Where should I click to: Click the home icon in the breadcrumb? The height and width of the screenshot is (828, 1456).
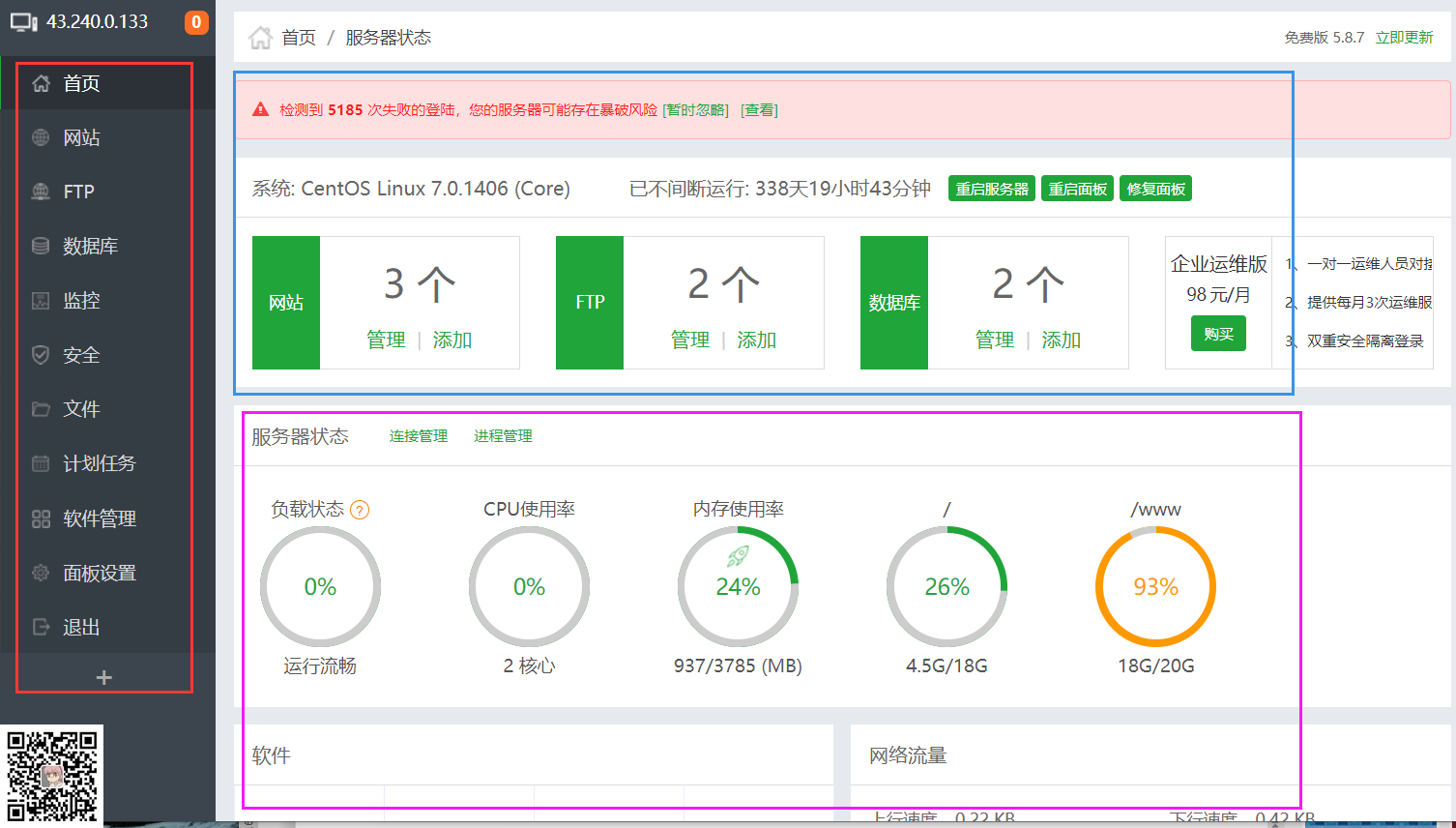click(x=260, y=38)
